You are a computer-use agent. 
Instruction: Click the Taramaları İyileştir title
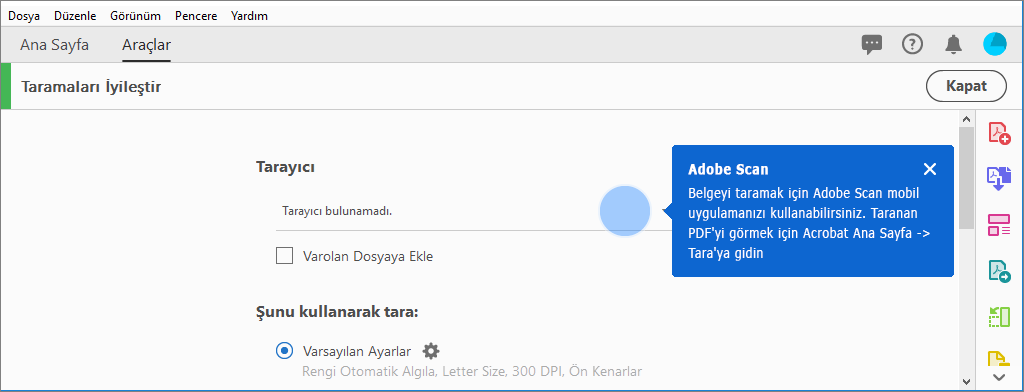click(91, 86)
